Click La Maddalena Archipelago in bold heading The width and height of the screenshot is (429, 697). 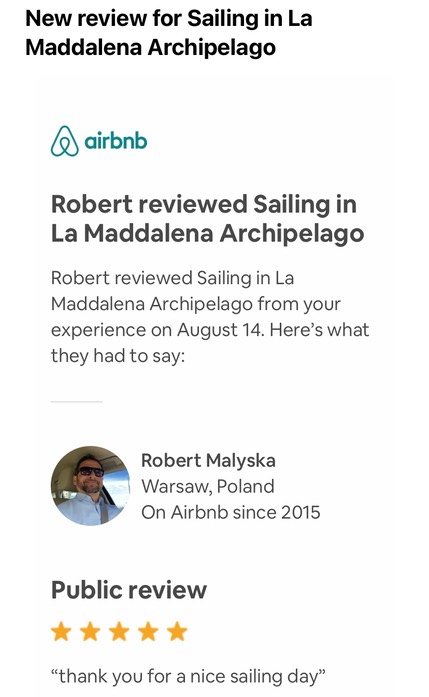(x=207, y=233)
